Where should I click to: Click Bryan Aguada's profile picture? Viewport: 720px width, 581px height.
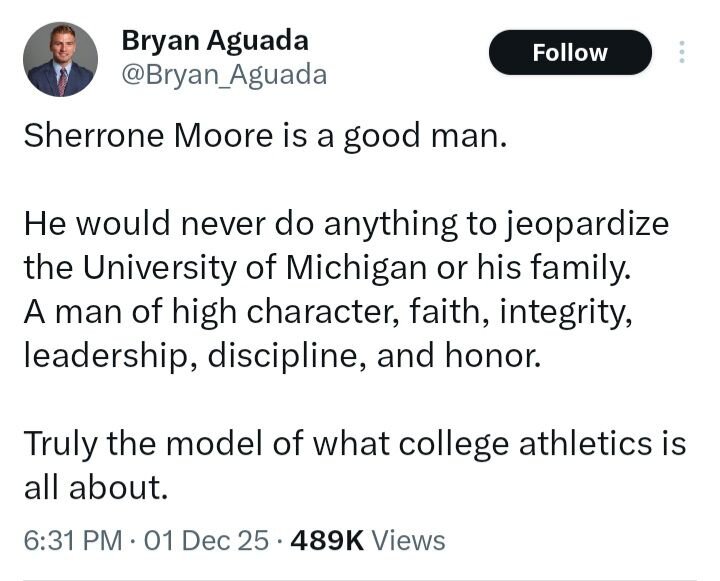[60, 59]
